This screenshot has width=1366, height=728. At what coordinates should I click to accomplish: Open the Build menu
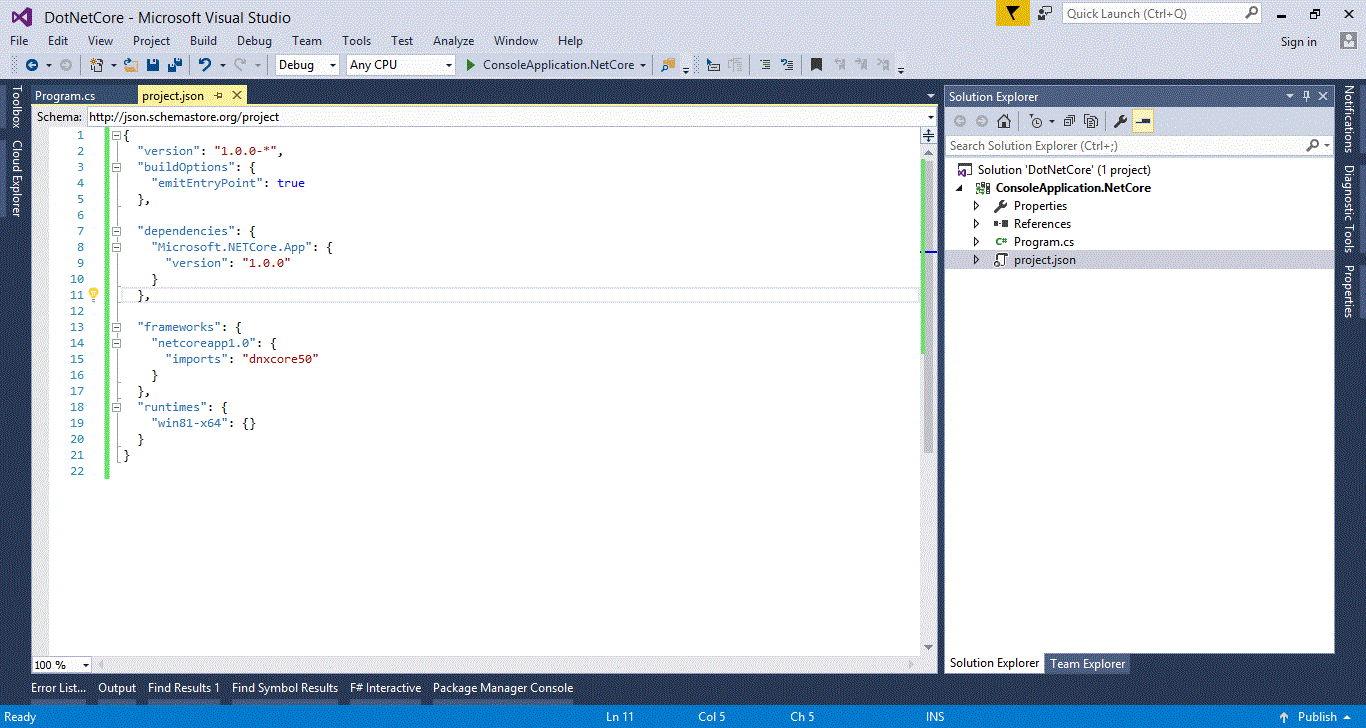click(x=203, y=41)
